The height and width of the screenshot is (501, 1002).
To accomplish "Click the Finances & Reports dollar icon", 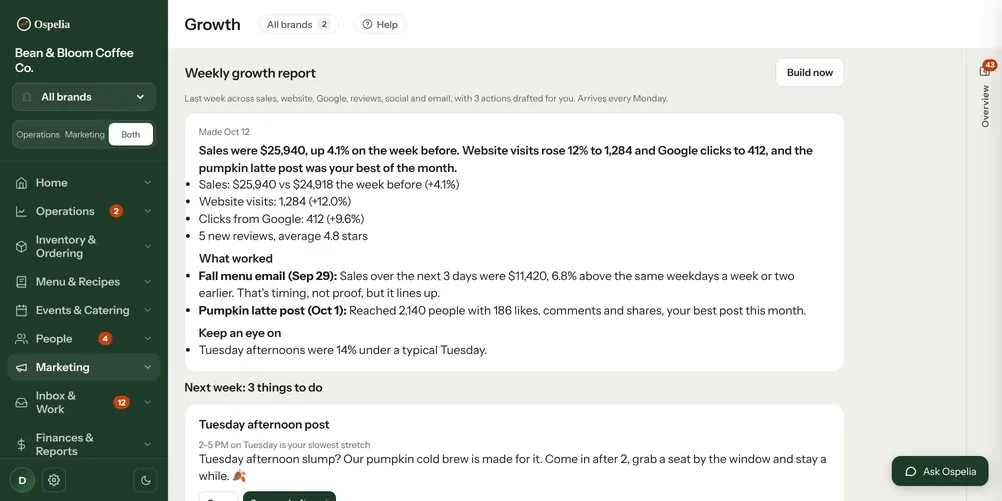I will click(21, 444).
